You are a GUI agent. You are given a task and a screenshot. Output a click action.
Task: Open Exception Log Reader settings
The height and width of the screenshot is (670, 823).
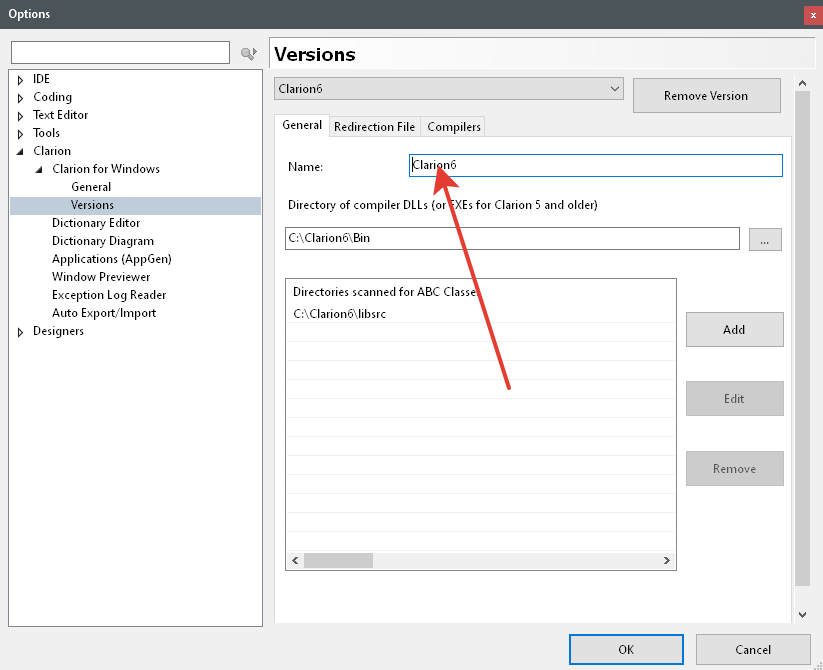(x=109, y=295)
